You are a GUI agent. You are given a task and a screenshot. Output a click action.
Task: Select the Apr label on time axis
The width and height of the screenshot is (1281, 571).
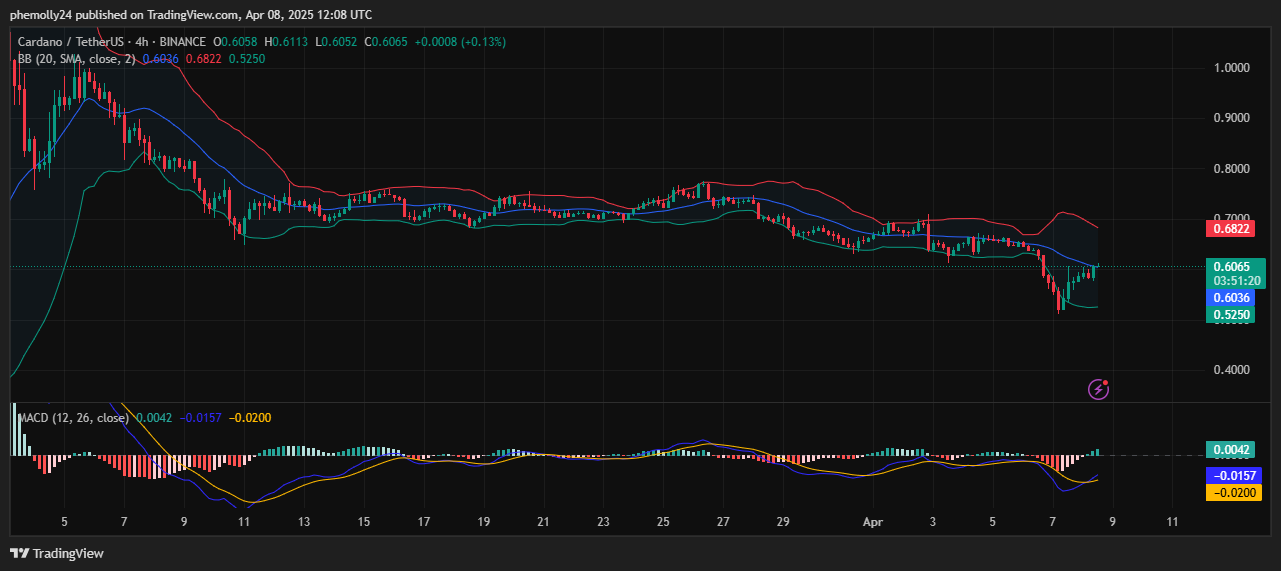pyautogui.click(x=872, y=522)
